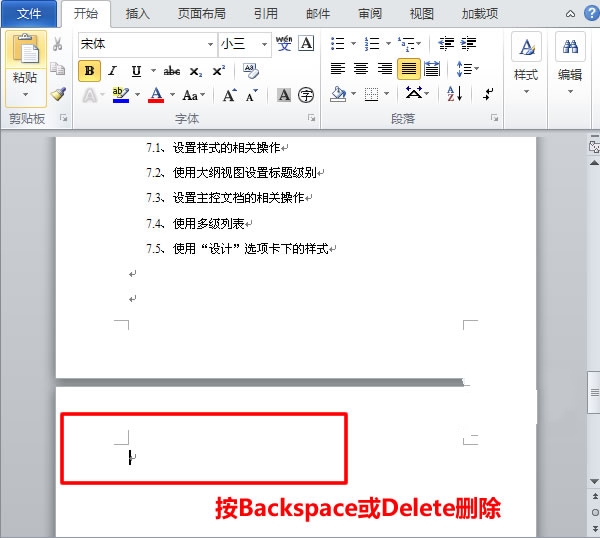Image resolution: width=600 pixels, height=538 pixels.
Task: Click the Asian layout character scaling icon
Action: pos(414,93)
